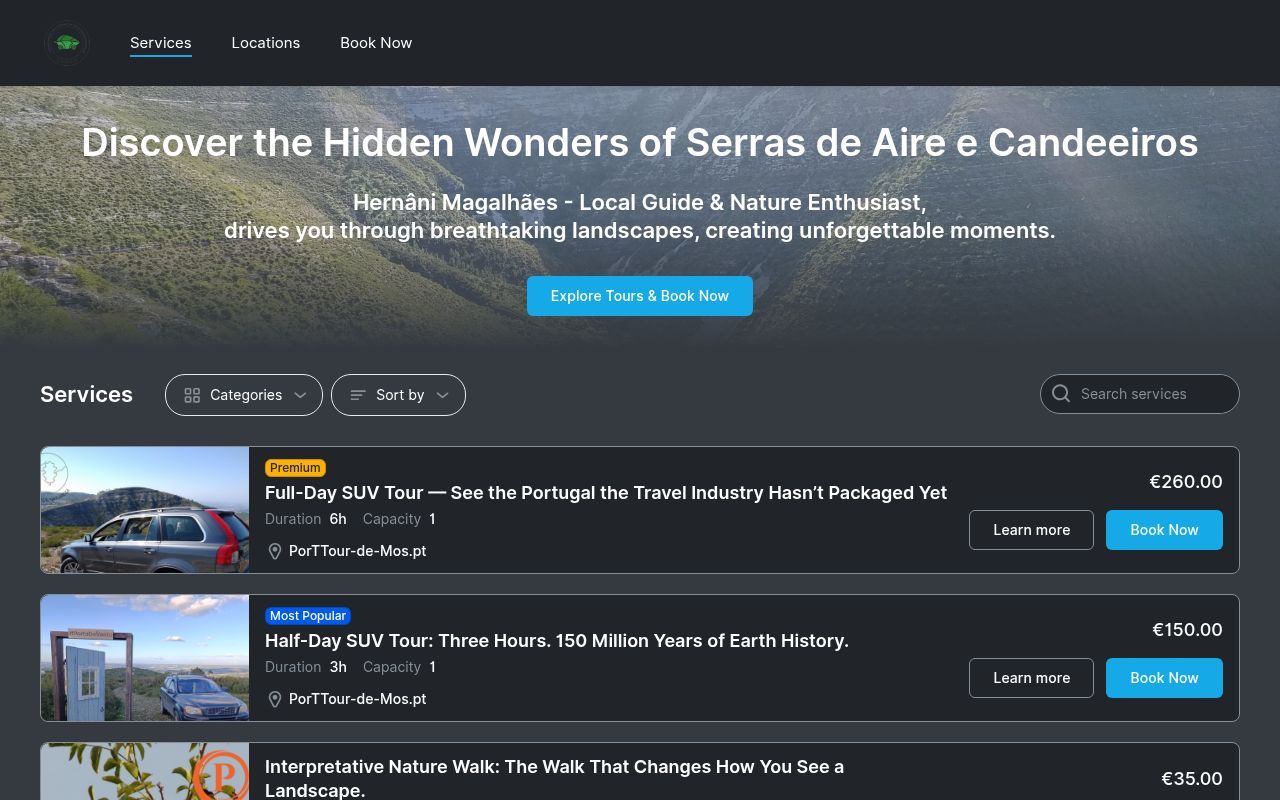1280x800 pixels.
Task: Learn more about the Full-Day SUV Tour
Action: click(1031, 530)
